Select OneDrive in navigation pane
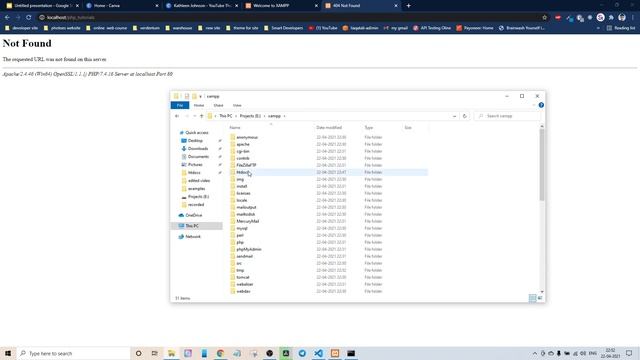640x360 pixels. pyautogui.click(x=193, y=216)
